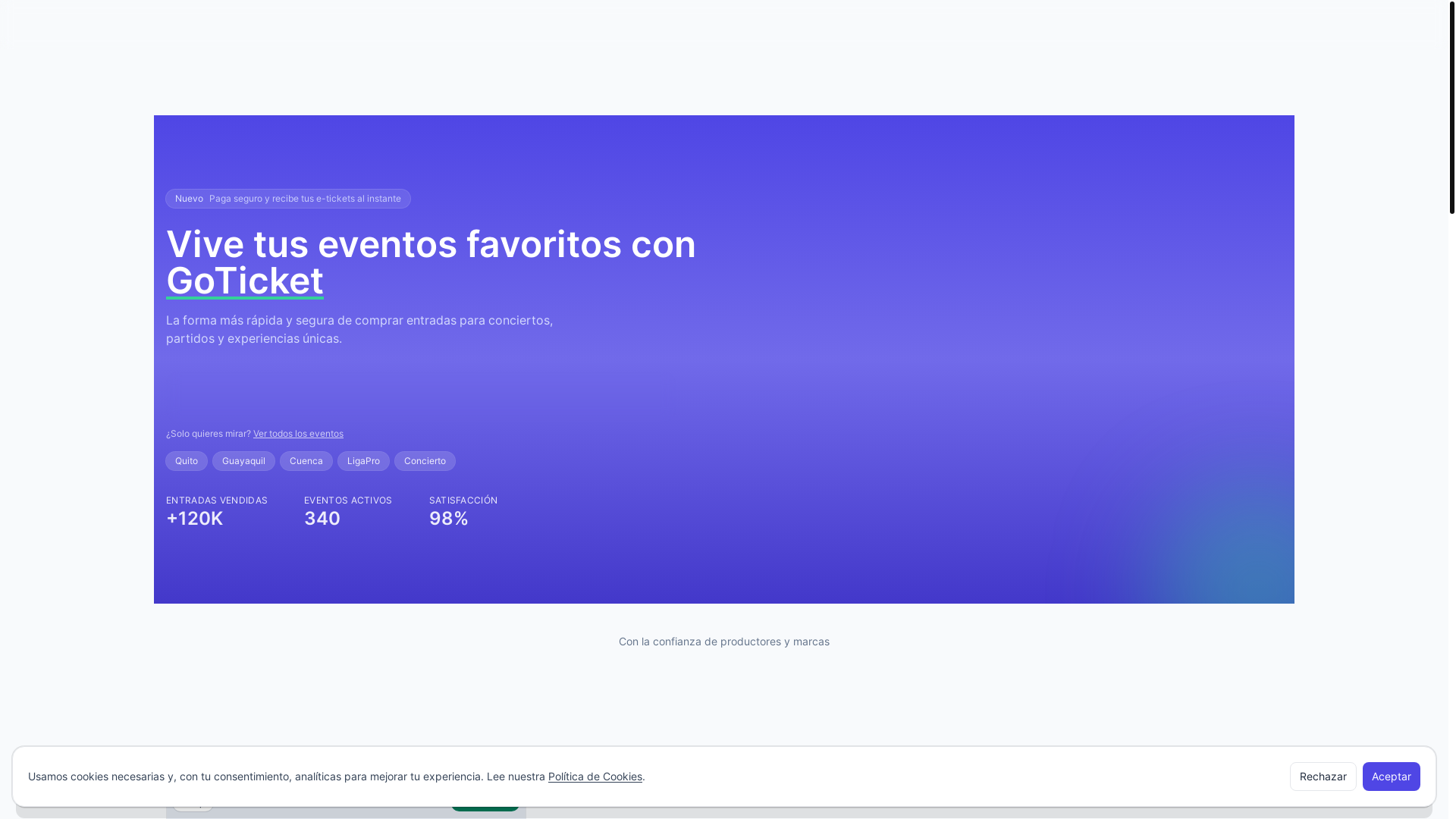The width and height of the screenshot is (1456, 819).
Task: Click the '¿Solo quieres mirar?' text
Action: (209, 434)
